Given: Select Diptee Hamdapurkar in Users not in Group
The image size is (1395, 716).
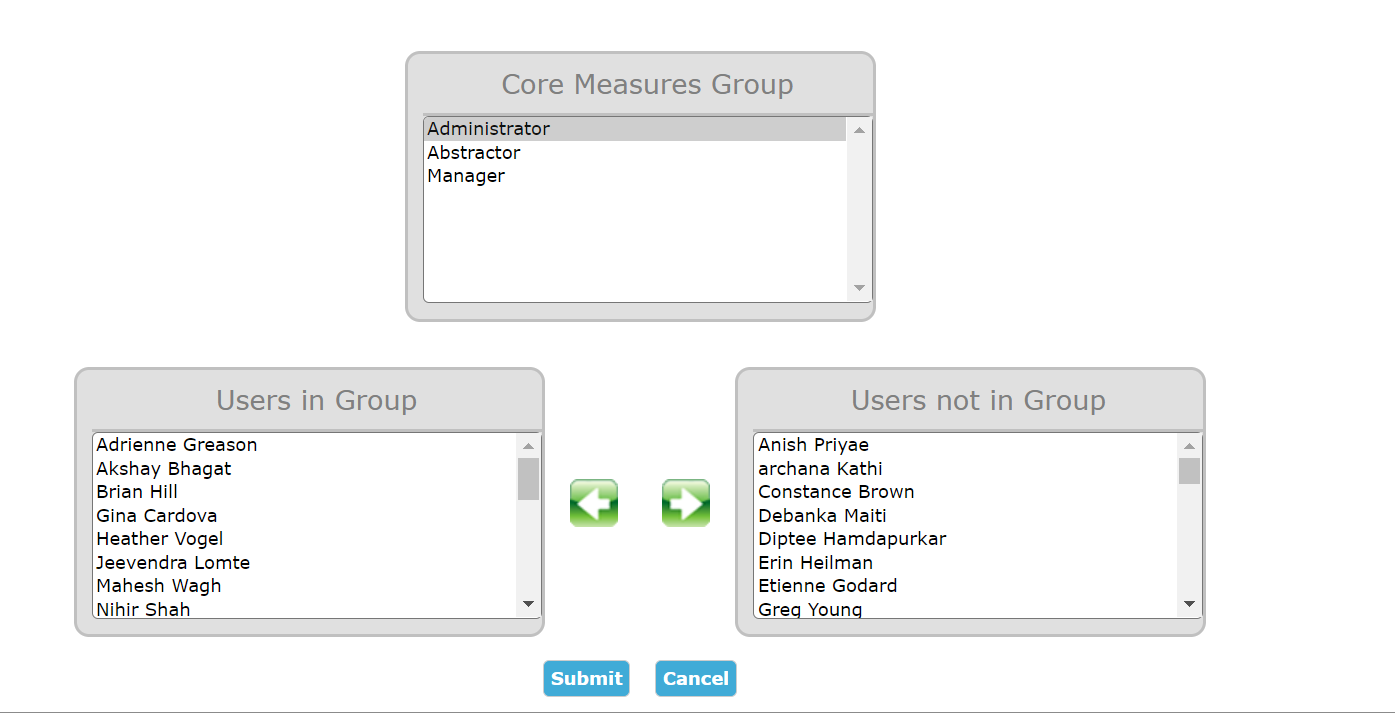Looking at the screenshot, I should pyautogui.click(x=966, y=539).
